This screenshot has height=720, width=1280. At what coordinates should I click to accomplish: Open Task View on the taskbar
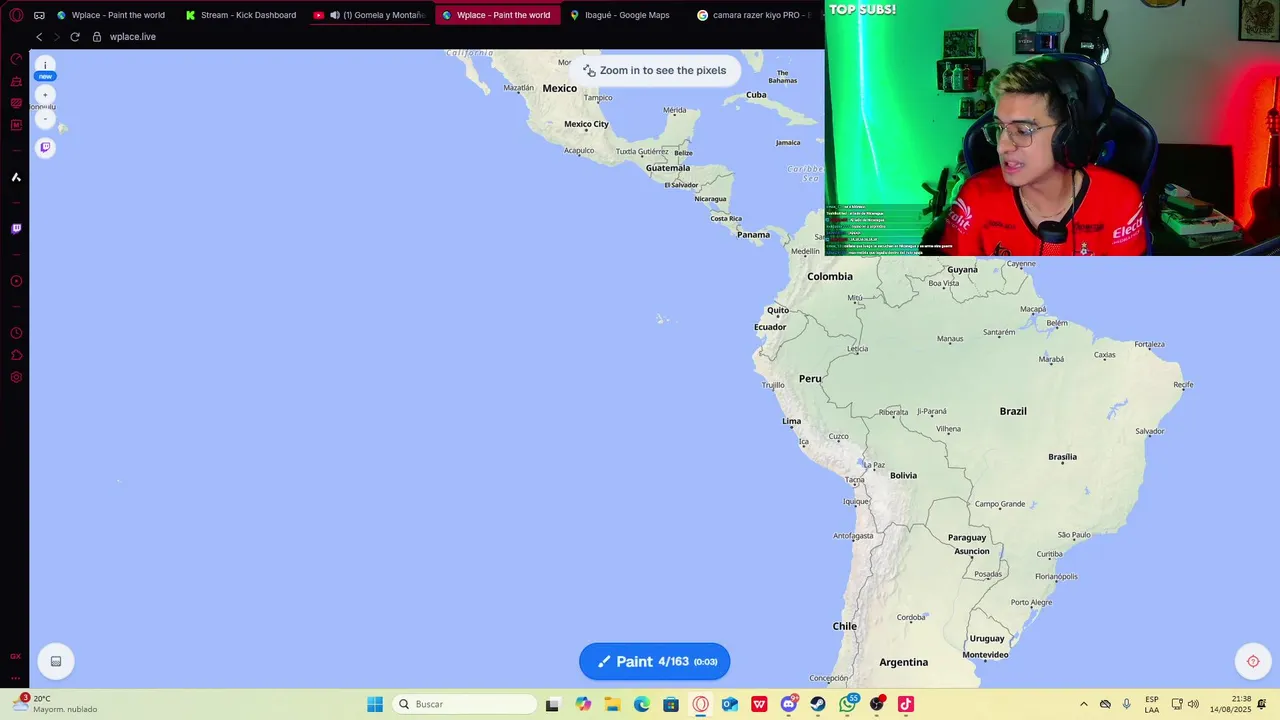pos(552,704)
